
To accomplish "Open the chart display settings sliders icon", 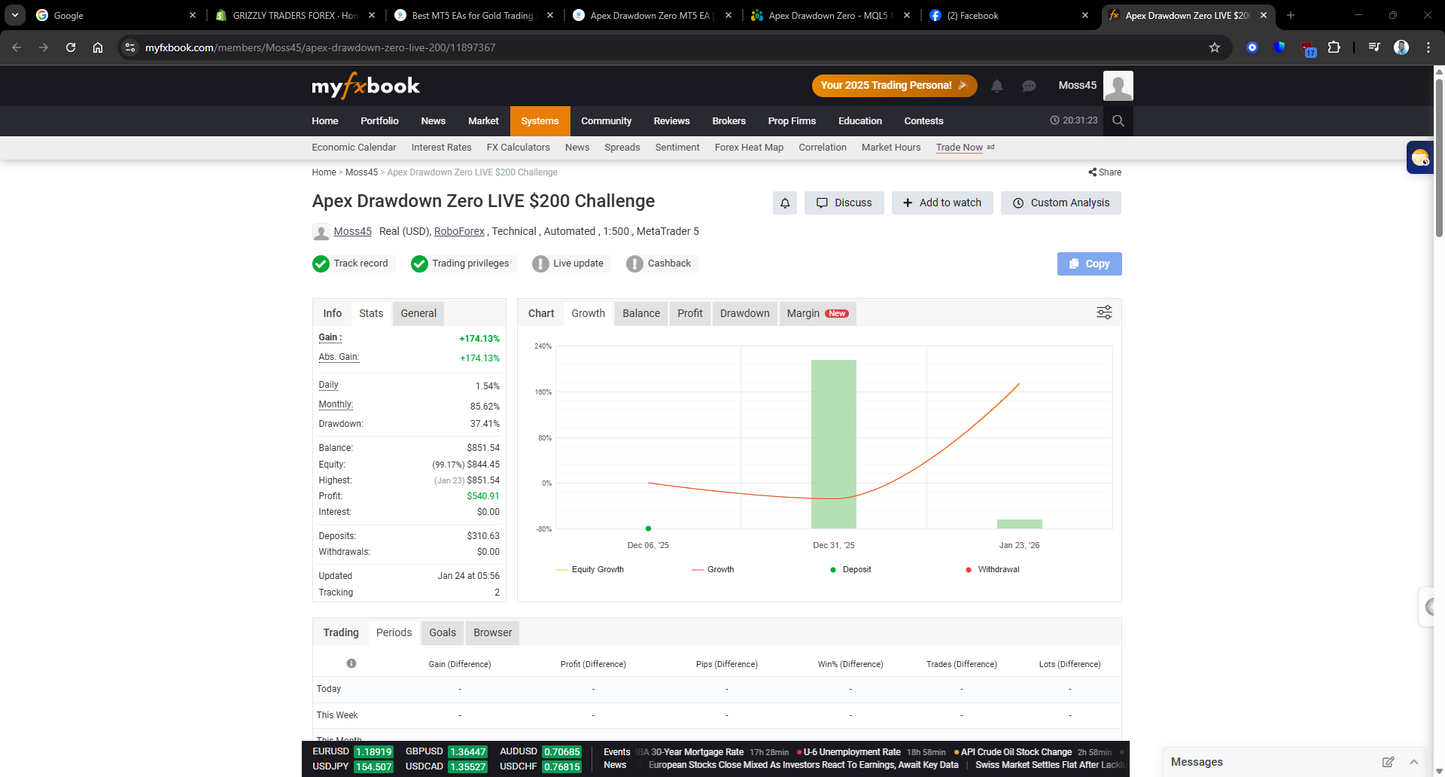I will (1104, 312).
